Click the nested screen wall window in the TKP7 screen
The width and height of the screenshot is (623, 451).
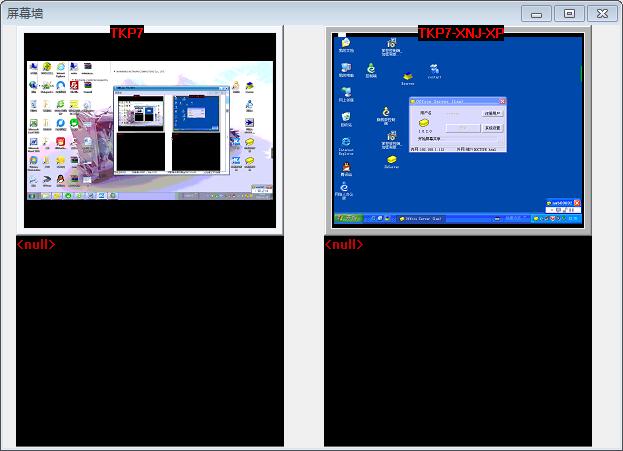coord(172,130)
